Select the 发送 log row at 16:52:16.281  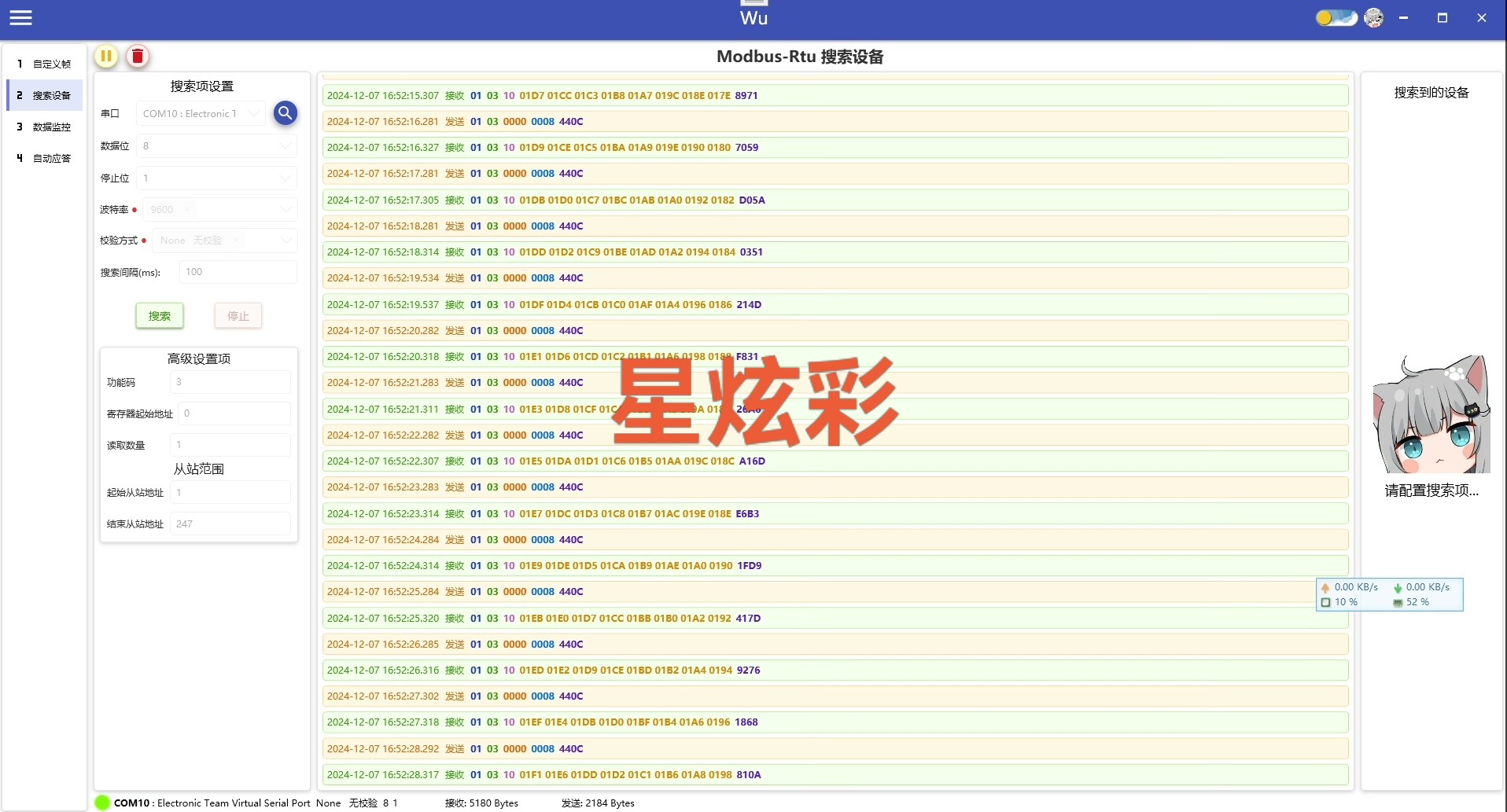click(835, 121)
